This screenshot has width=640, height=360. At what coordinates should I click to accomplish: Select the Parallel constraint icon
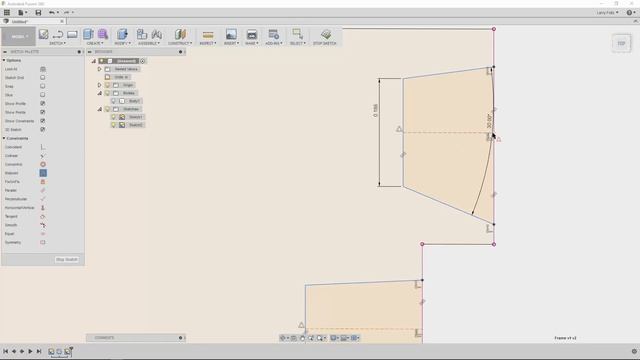point(43,190)
